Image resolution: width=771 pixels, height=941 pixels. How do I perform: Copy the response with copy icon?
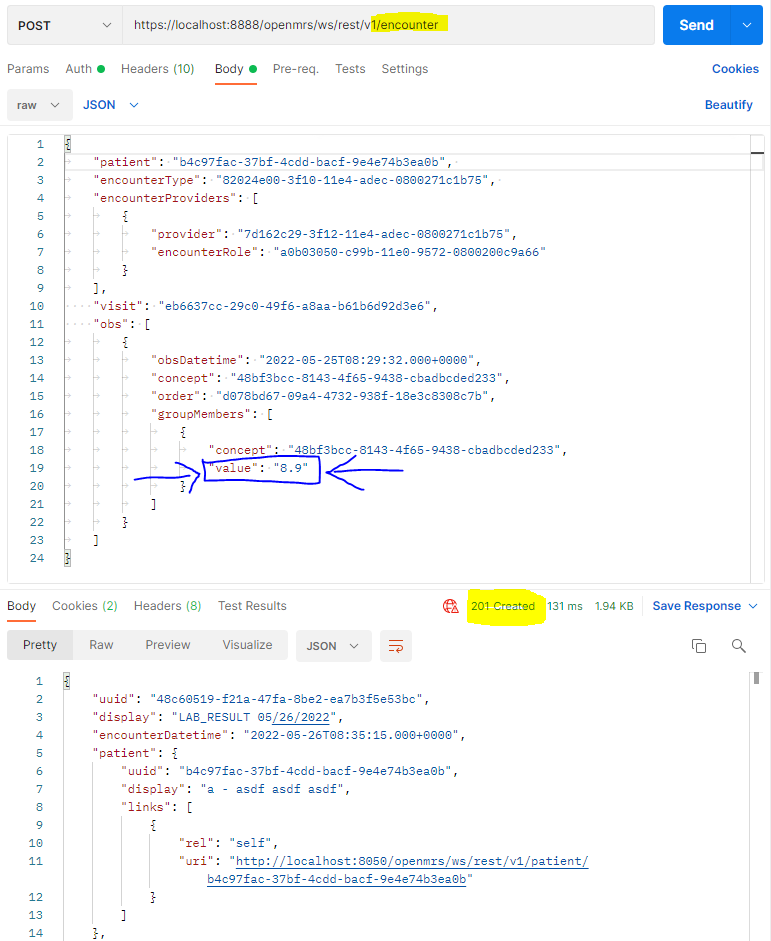(699, 646)
